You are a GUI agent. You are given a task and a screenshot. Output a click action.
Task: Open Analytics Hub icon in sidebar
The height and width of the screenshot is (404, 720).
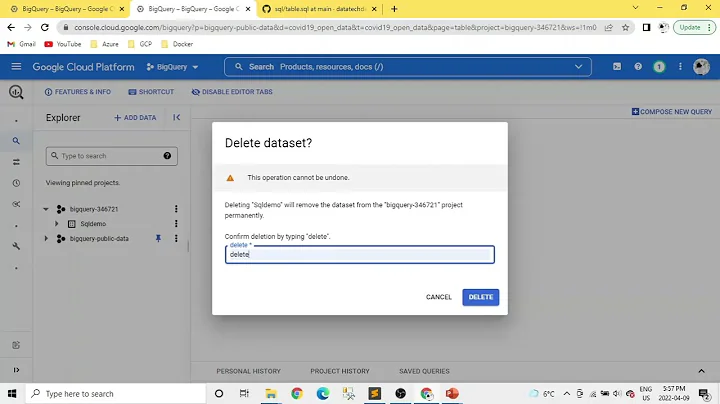tap(16, 204)
